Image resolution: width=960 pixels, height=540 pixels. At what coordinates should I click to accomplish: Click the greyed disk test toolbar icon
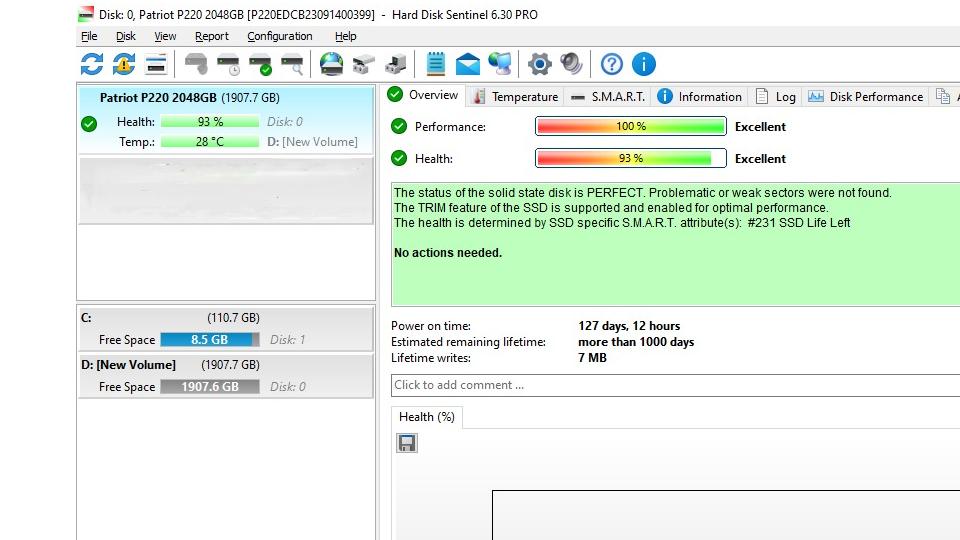click(x=197, y=64)
